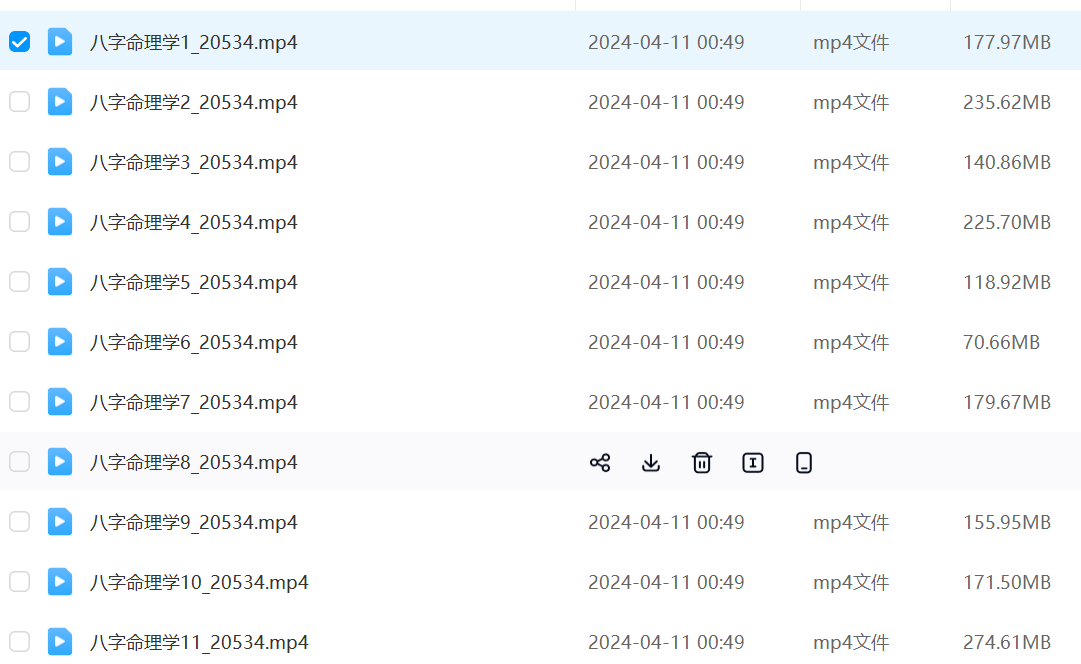The width and height of the screenshot is (1081, 664).
Task: Click the mp4文件 type cell of 八字命理学11
Action: (x=851, y=642)
